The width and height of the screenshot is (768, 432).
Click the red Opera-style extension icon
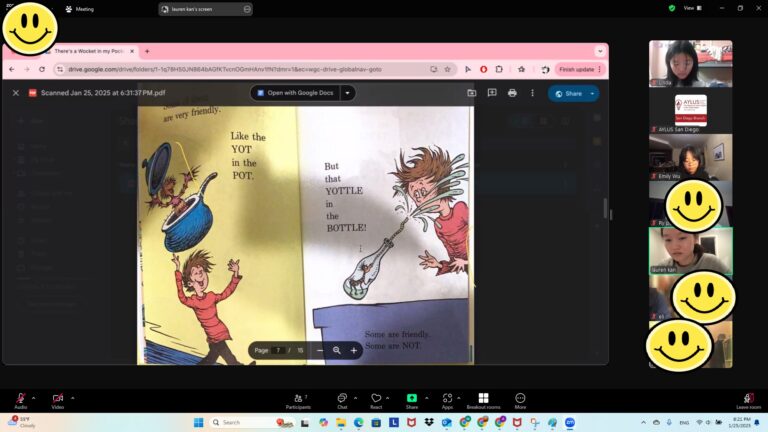[483, 70]
